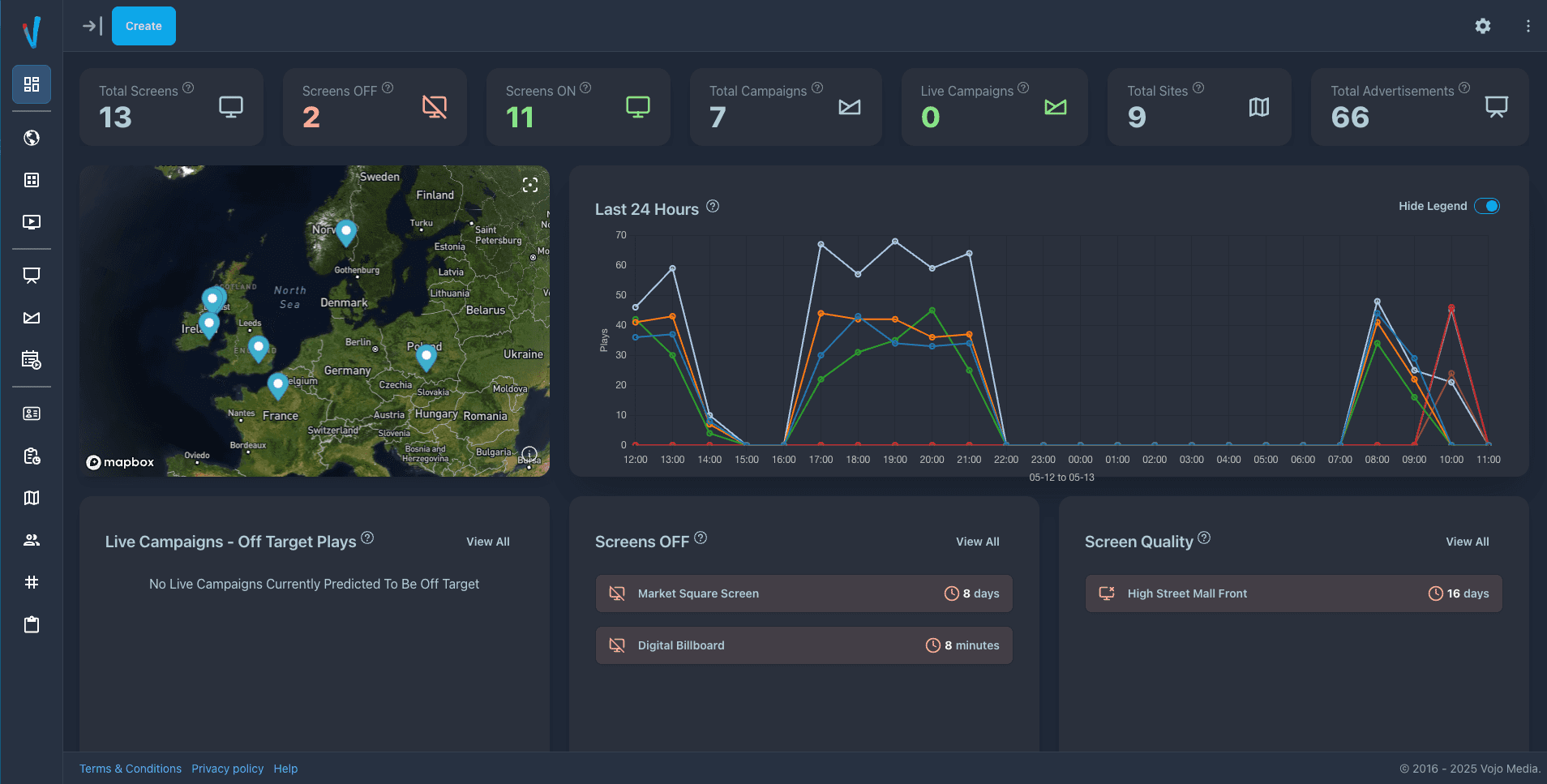The image size is (1547, 784).
Task: Open the three-dot more options menu
Action: point(1528,26)
